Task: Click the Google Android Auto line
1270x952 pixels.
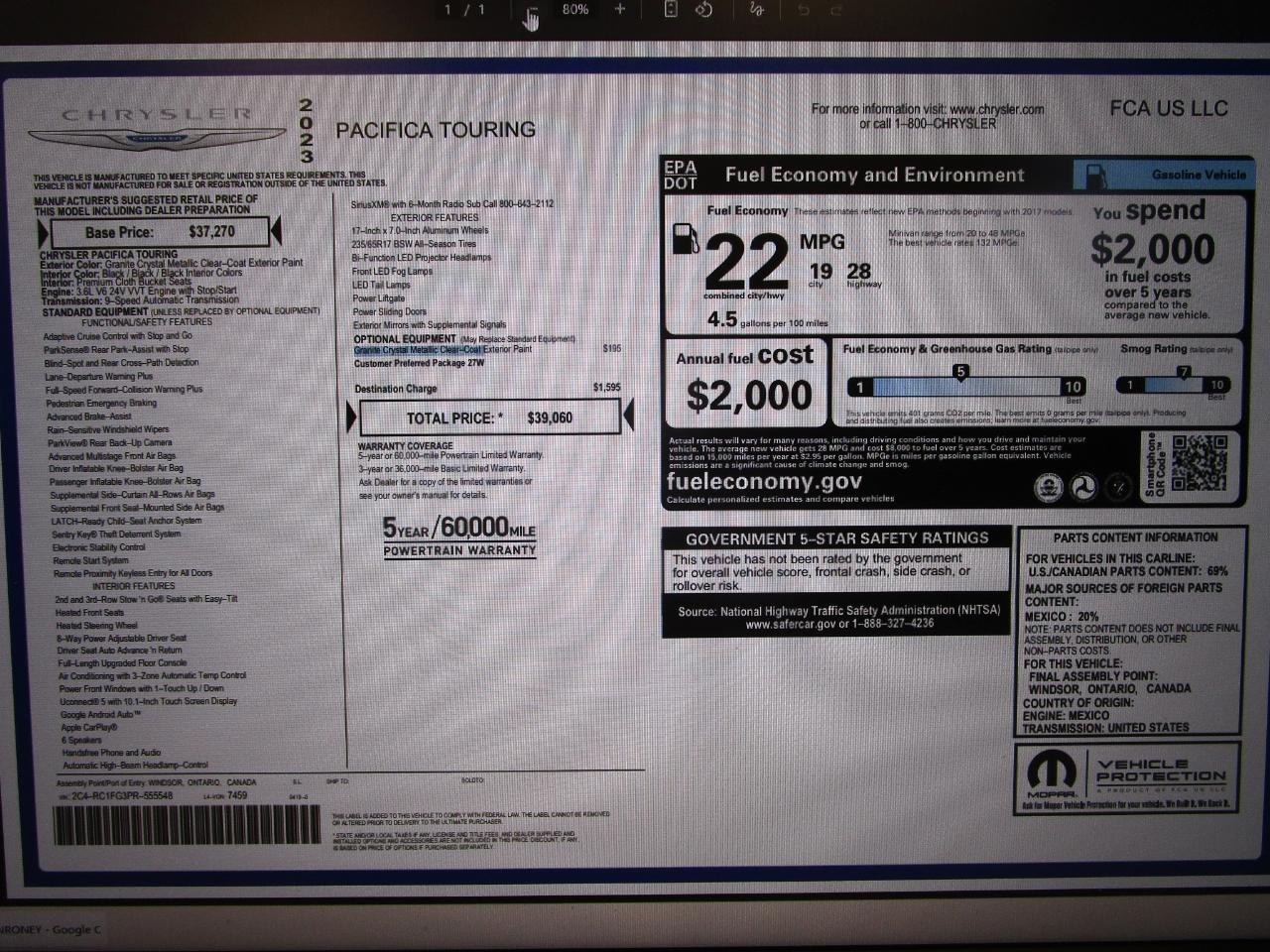Action: point(101,714)
